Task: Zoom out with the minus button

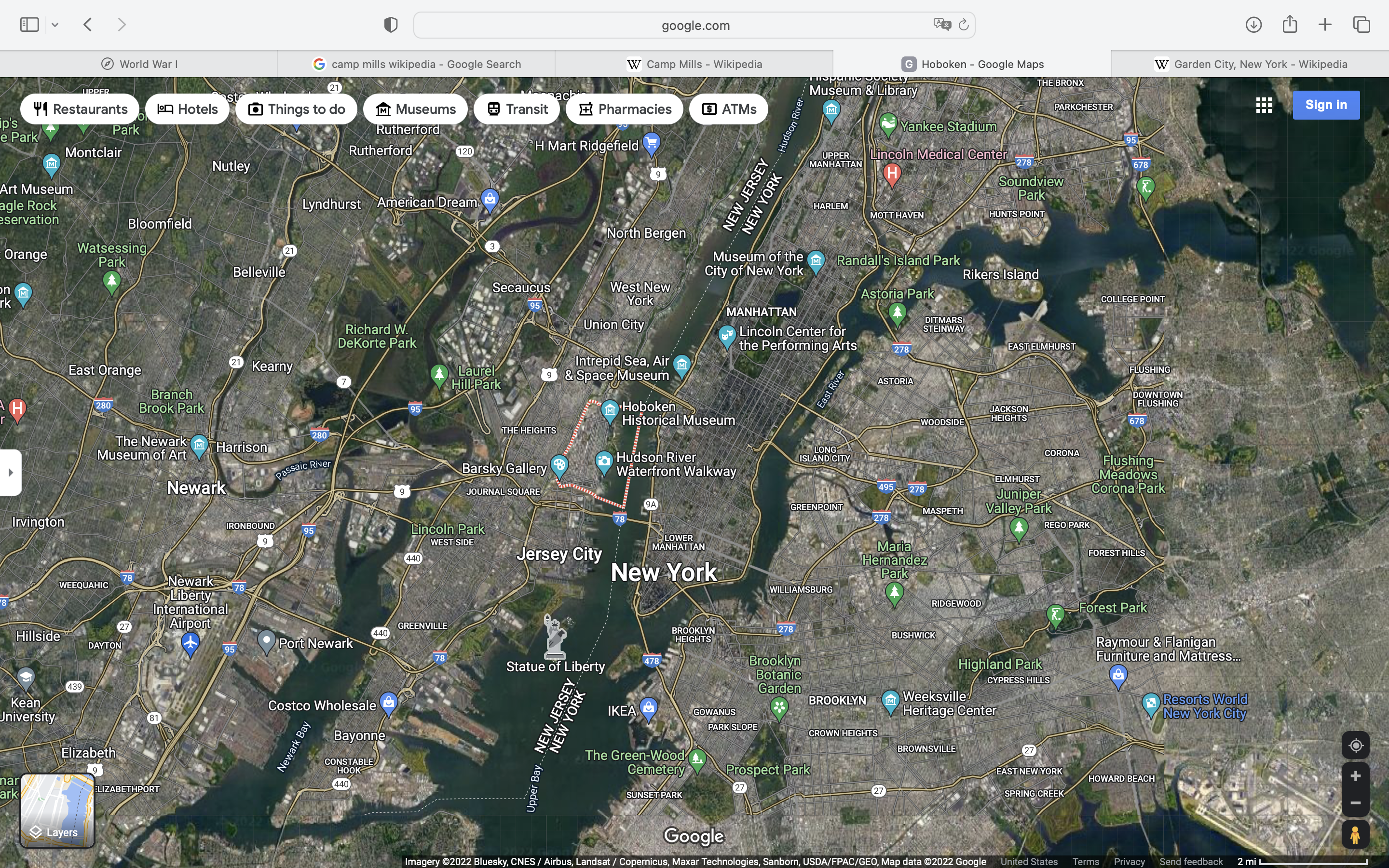Action: tap(1356, 803)
